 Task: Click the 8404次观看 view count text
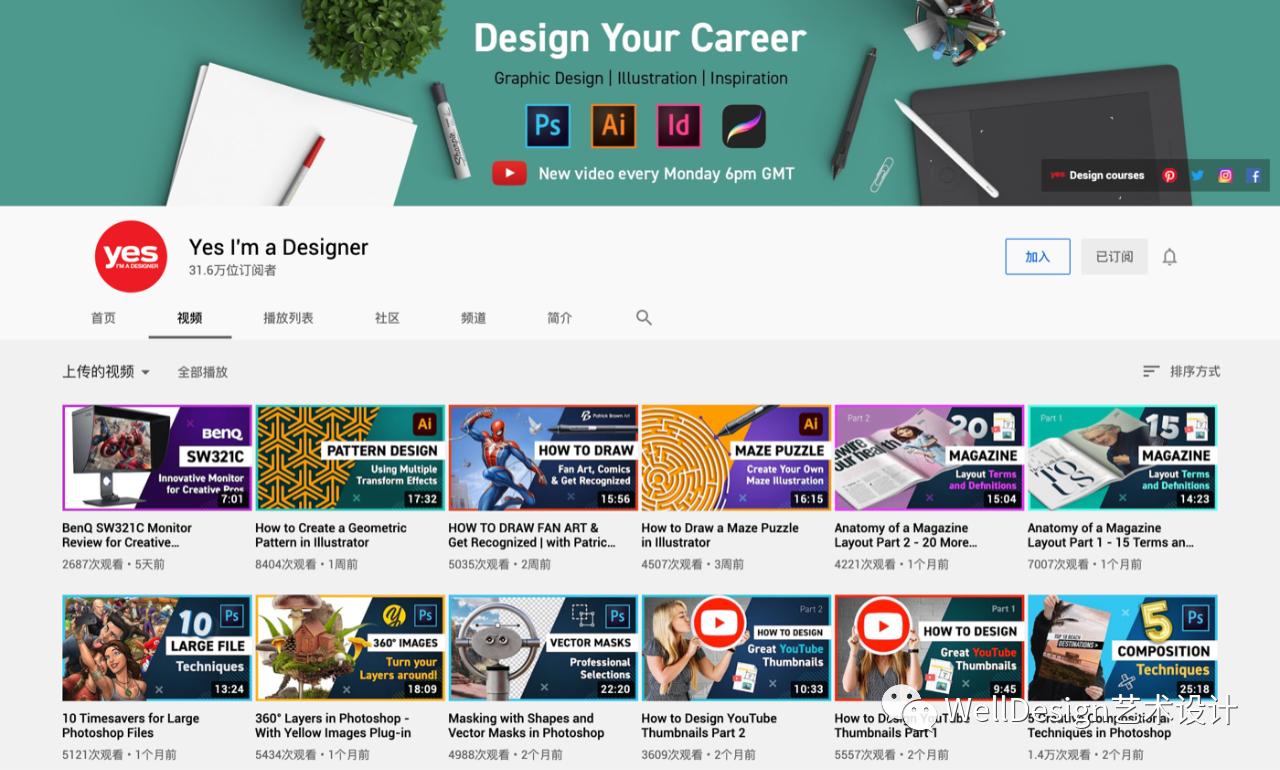(286, 564)
